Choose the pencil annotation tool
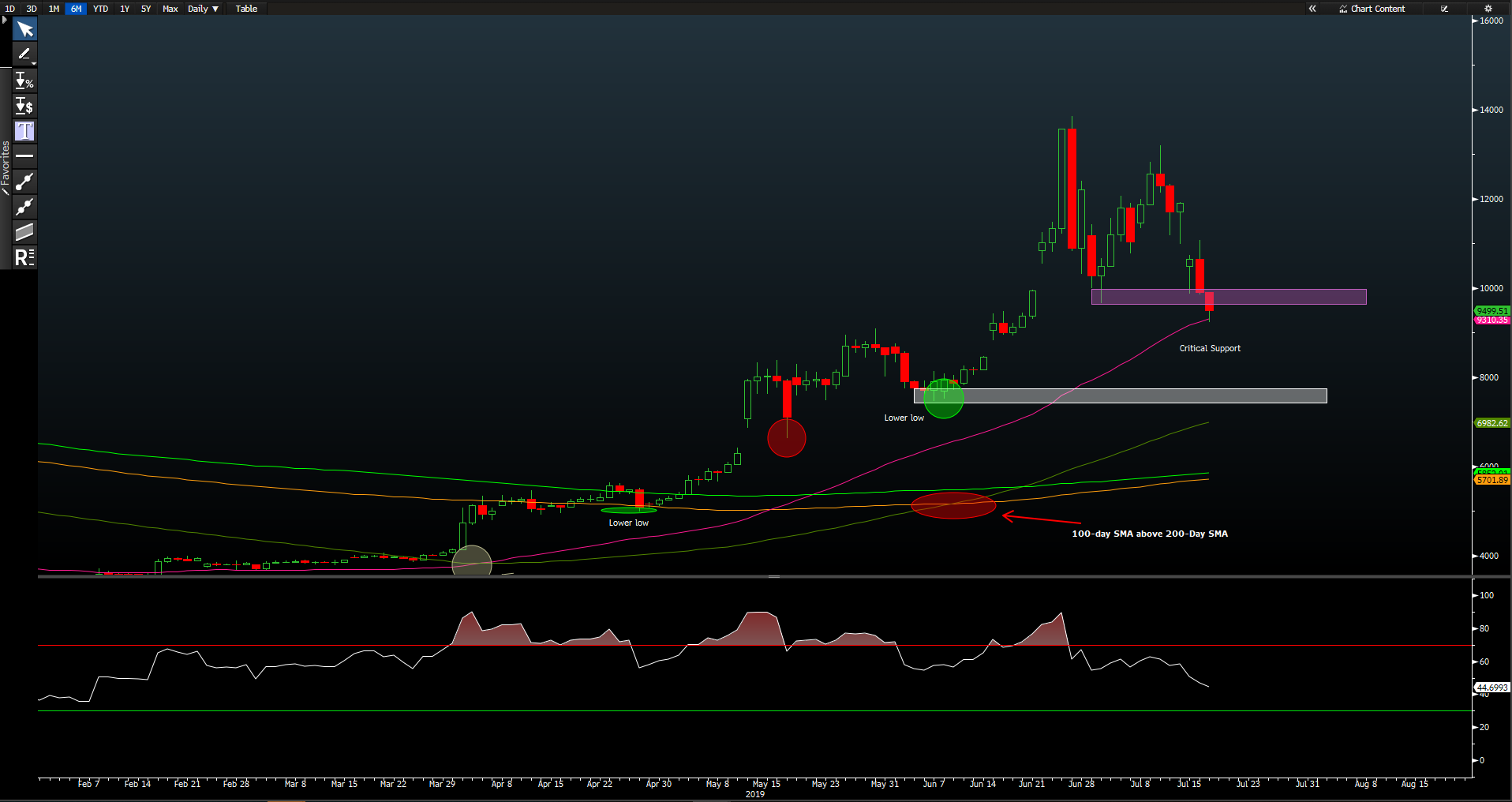Image resolution: width=1512 pixels, height=802 pixels. click(24, 54)
